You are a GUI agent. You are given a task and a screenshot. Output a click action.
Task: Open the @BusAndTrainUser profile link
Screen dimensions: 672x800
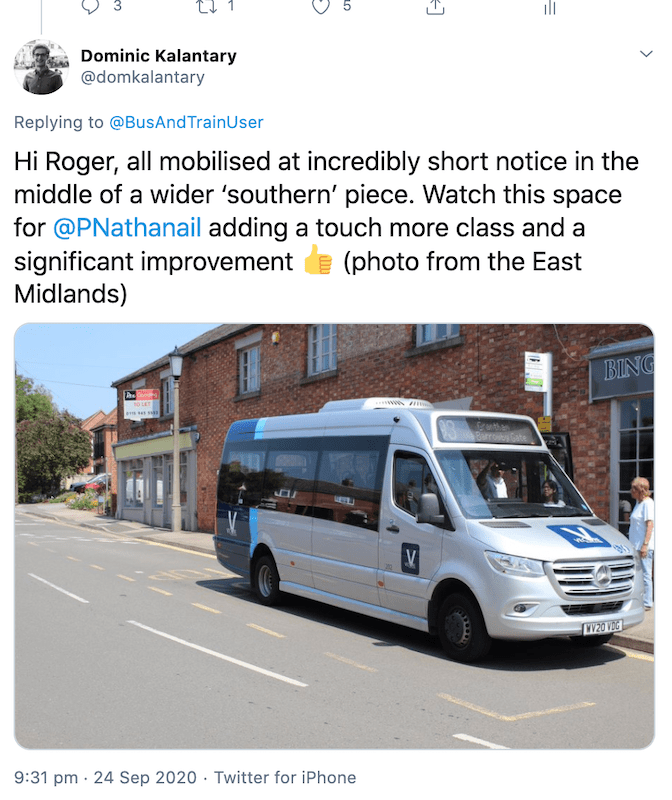point(186,122)
